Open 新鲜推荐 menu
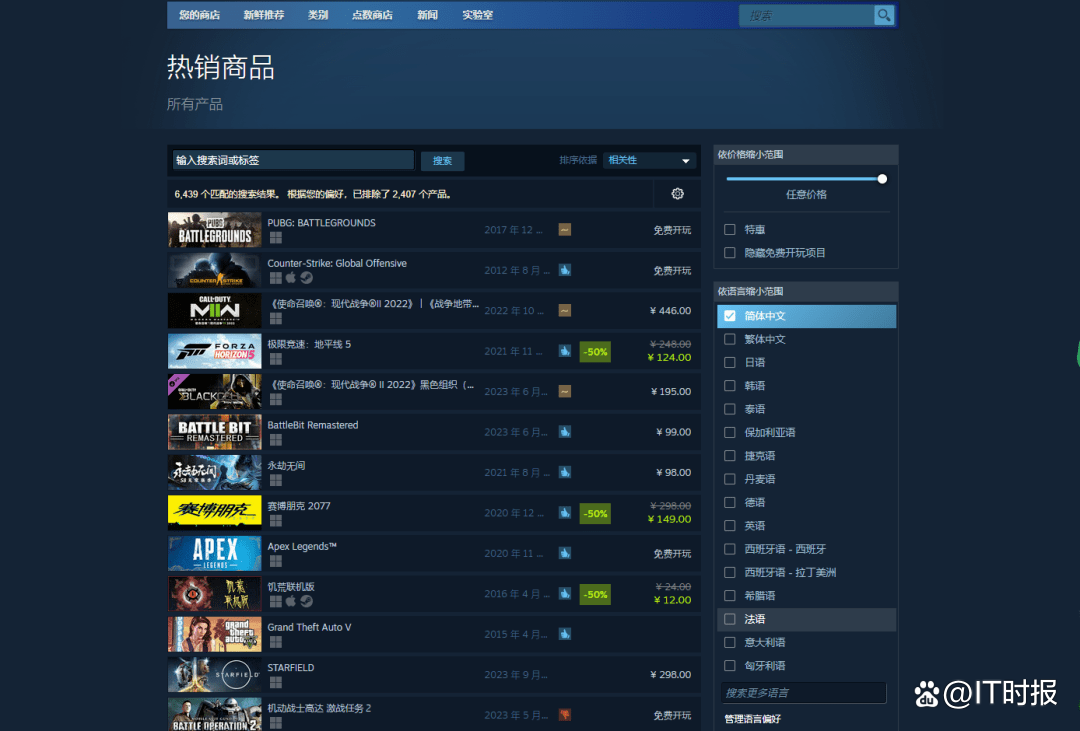The width and height of the screenshot is (1080, 731). (264, 15)
